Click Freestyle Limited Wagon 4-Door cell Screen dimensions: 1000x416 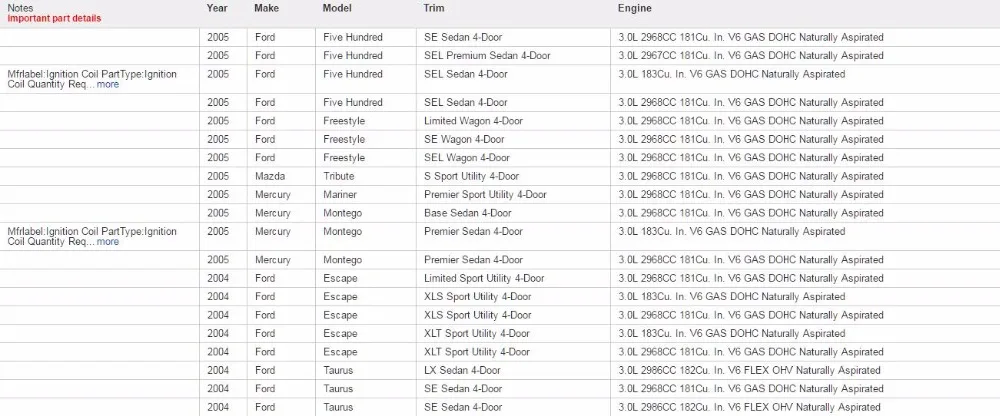click(513, 121)
